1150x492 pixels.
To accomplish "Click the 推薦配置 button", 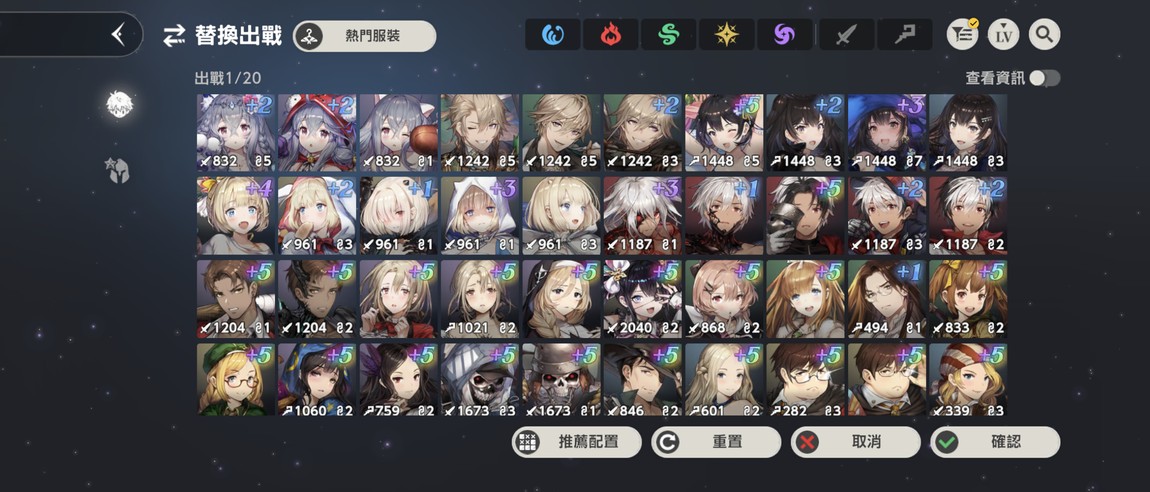I will point(576,442).
